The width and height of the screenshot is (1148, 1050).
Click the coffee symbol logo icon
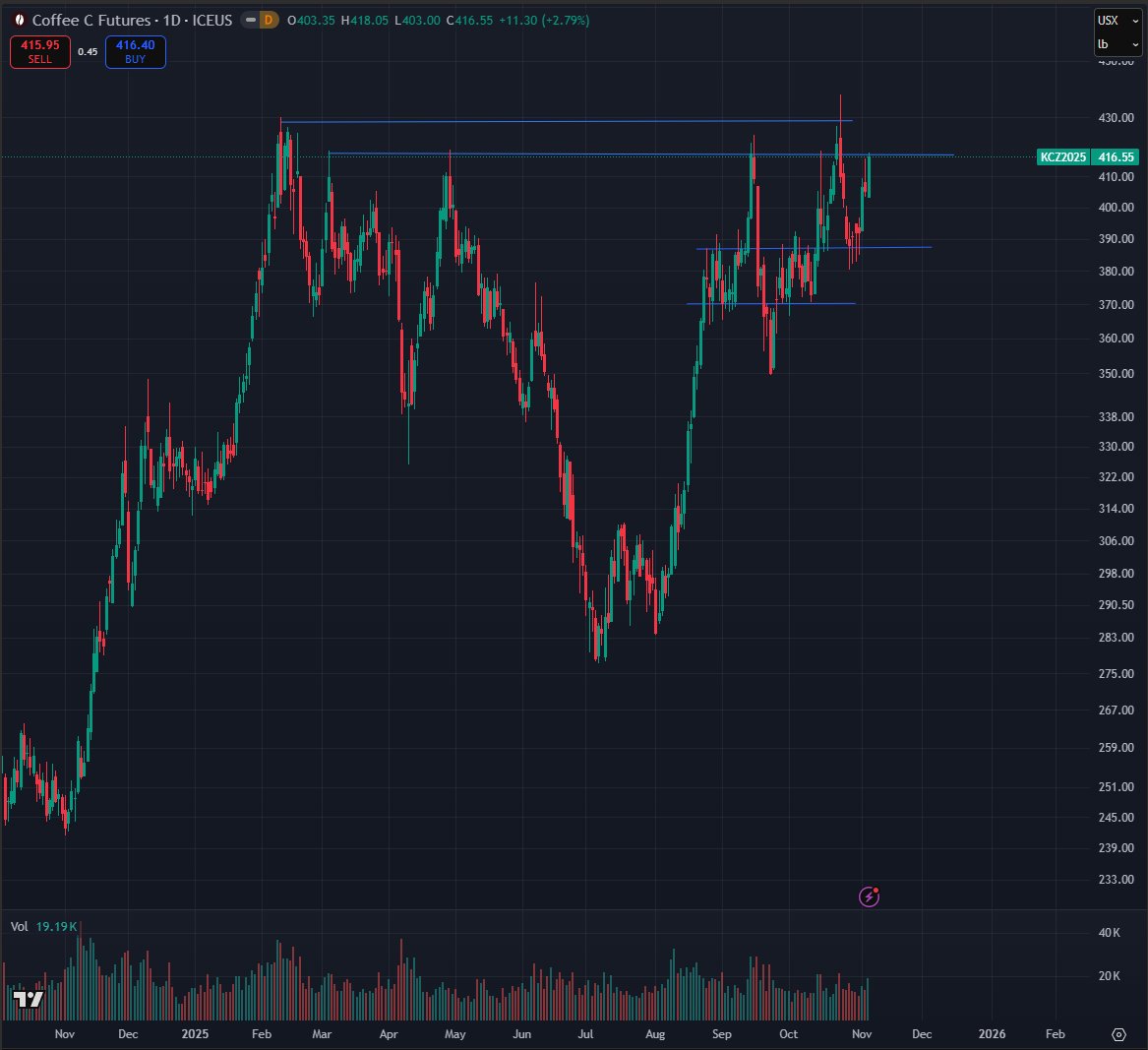point(18,19)
